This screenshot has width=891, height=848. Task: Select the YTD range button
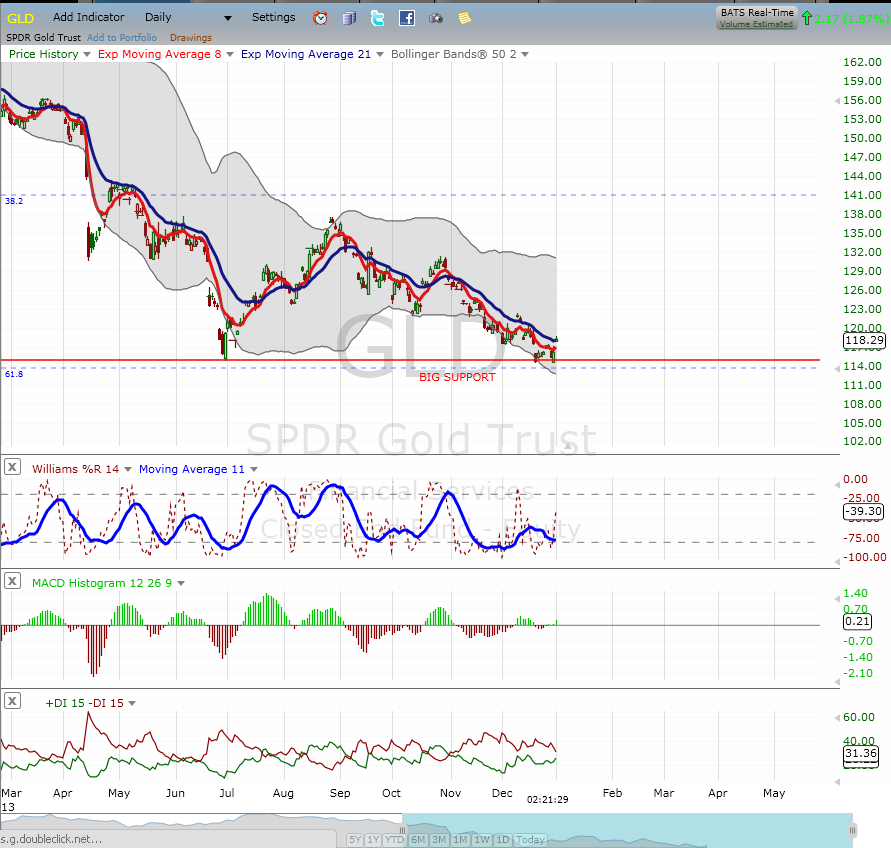coord(394,839)
